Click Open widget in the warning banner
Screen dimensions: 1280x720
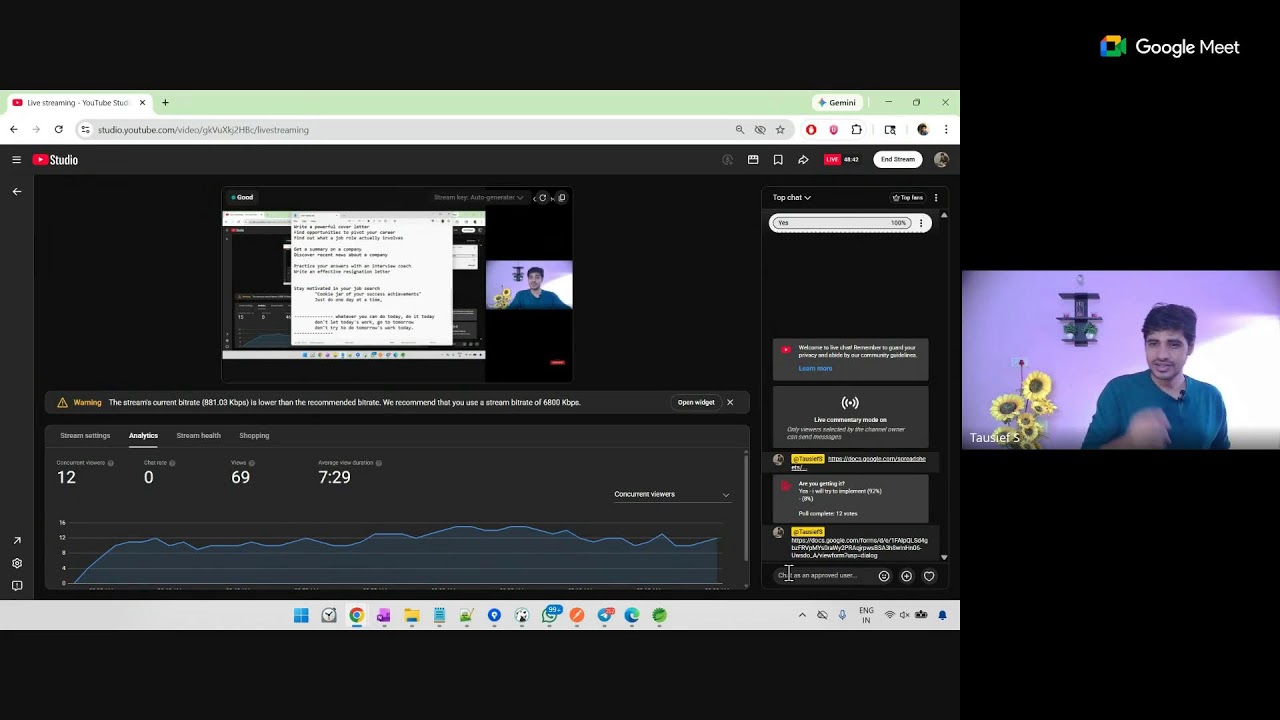click(x=696, y=402)
